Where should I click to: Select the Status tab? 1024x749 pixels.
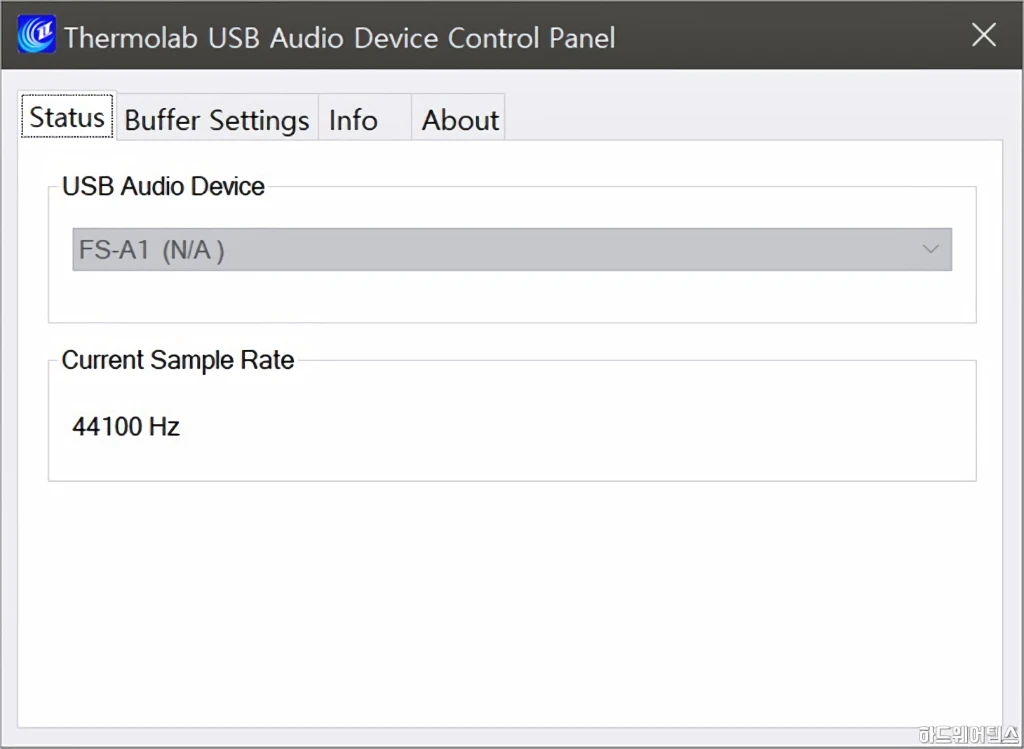pyautogui.click(x=67, y=116)
